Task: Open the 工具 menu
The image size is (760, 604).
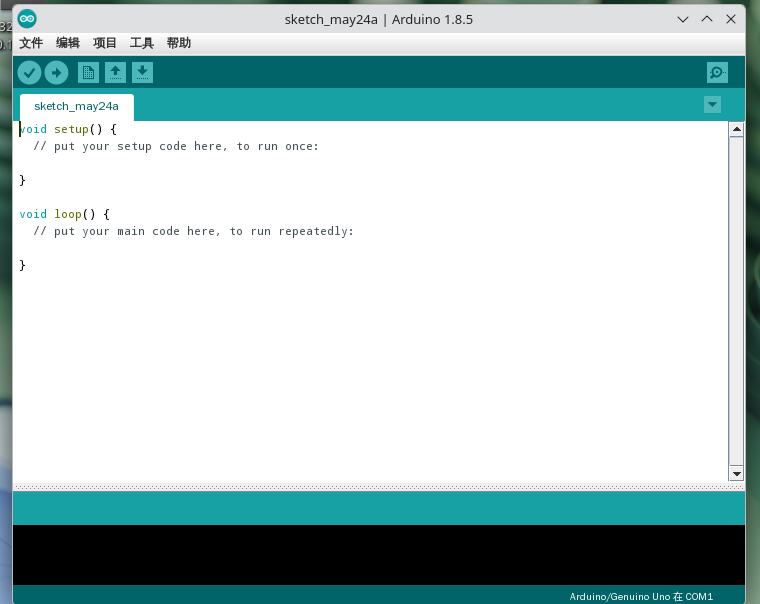Action: [142, 43]
